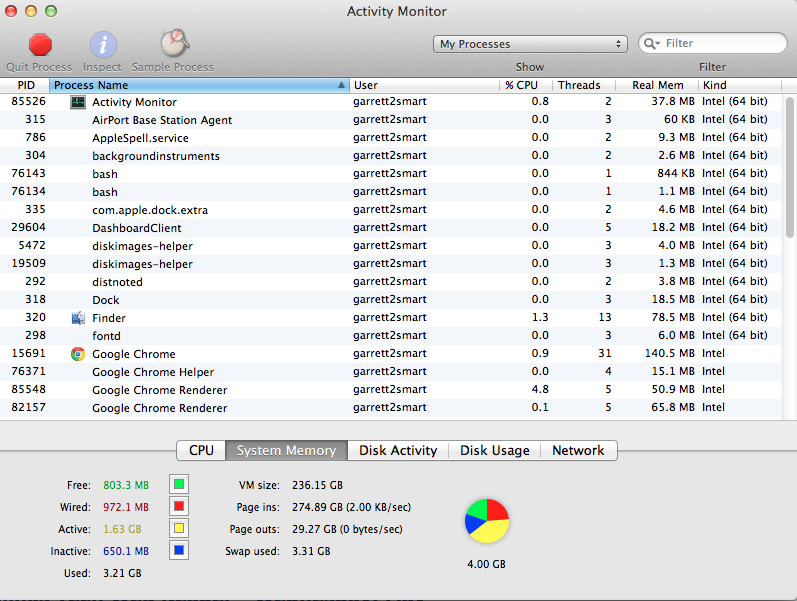Viewport: 797px width, 601px height.
Task: Switch to the Disk Usage tab
Action: click(495, 450)
